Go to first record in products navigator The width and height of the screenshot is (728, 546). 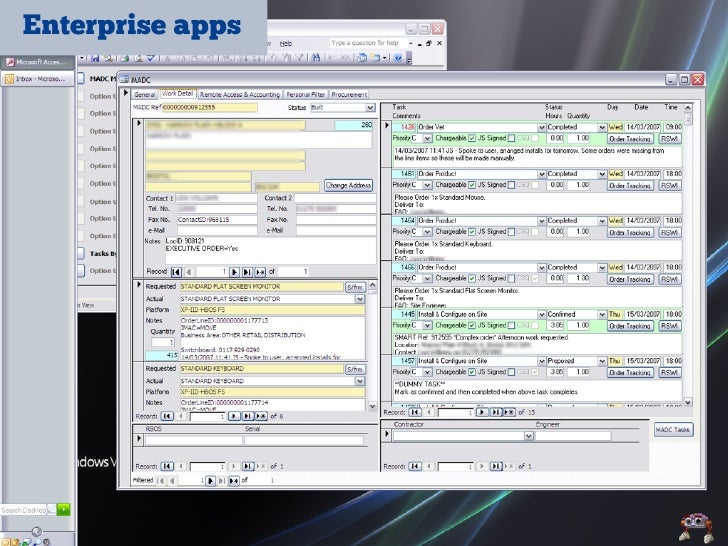coord(165,415)
